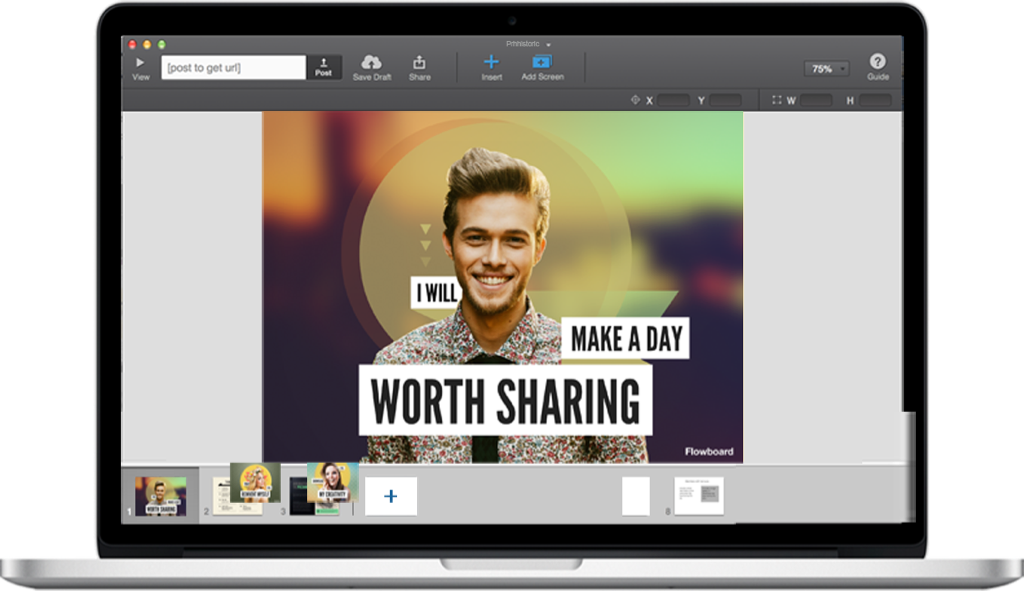Viewport: 1024px width, 591px height.
Task: Open the Share options
Action: tap(419, 63)
